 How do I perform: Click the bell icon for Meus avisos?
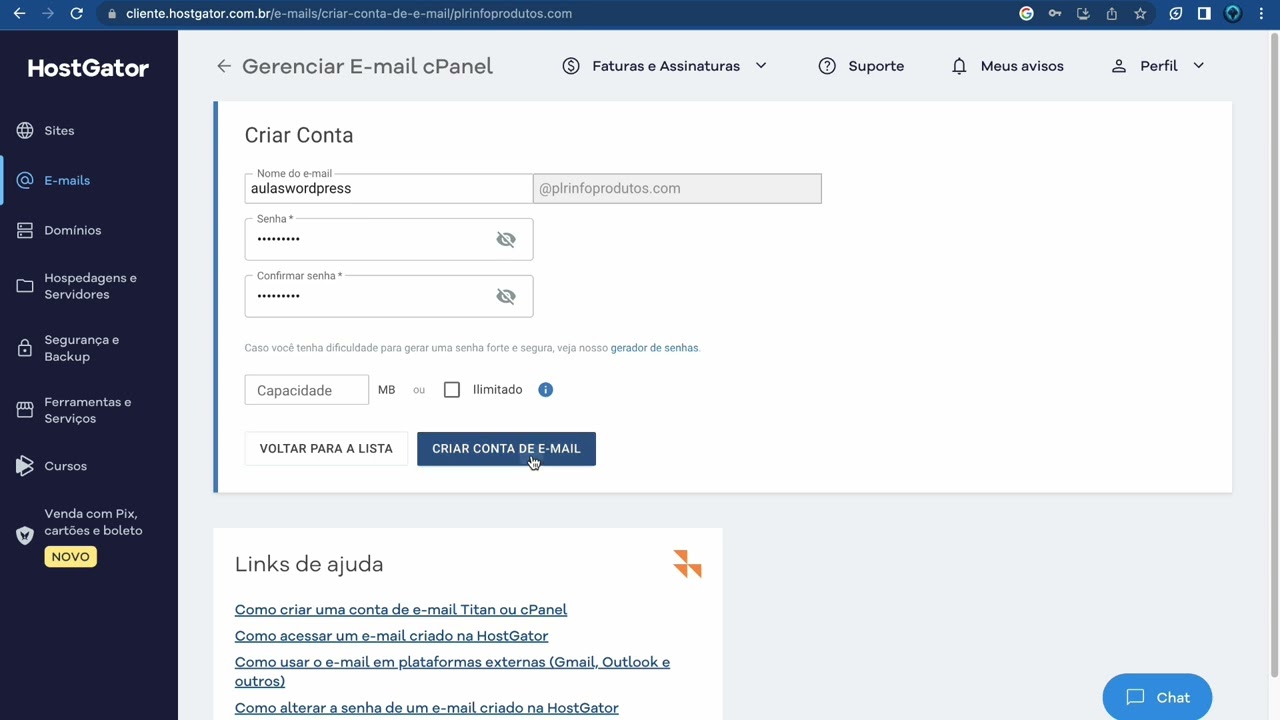click(959, 66)
